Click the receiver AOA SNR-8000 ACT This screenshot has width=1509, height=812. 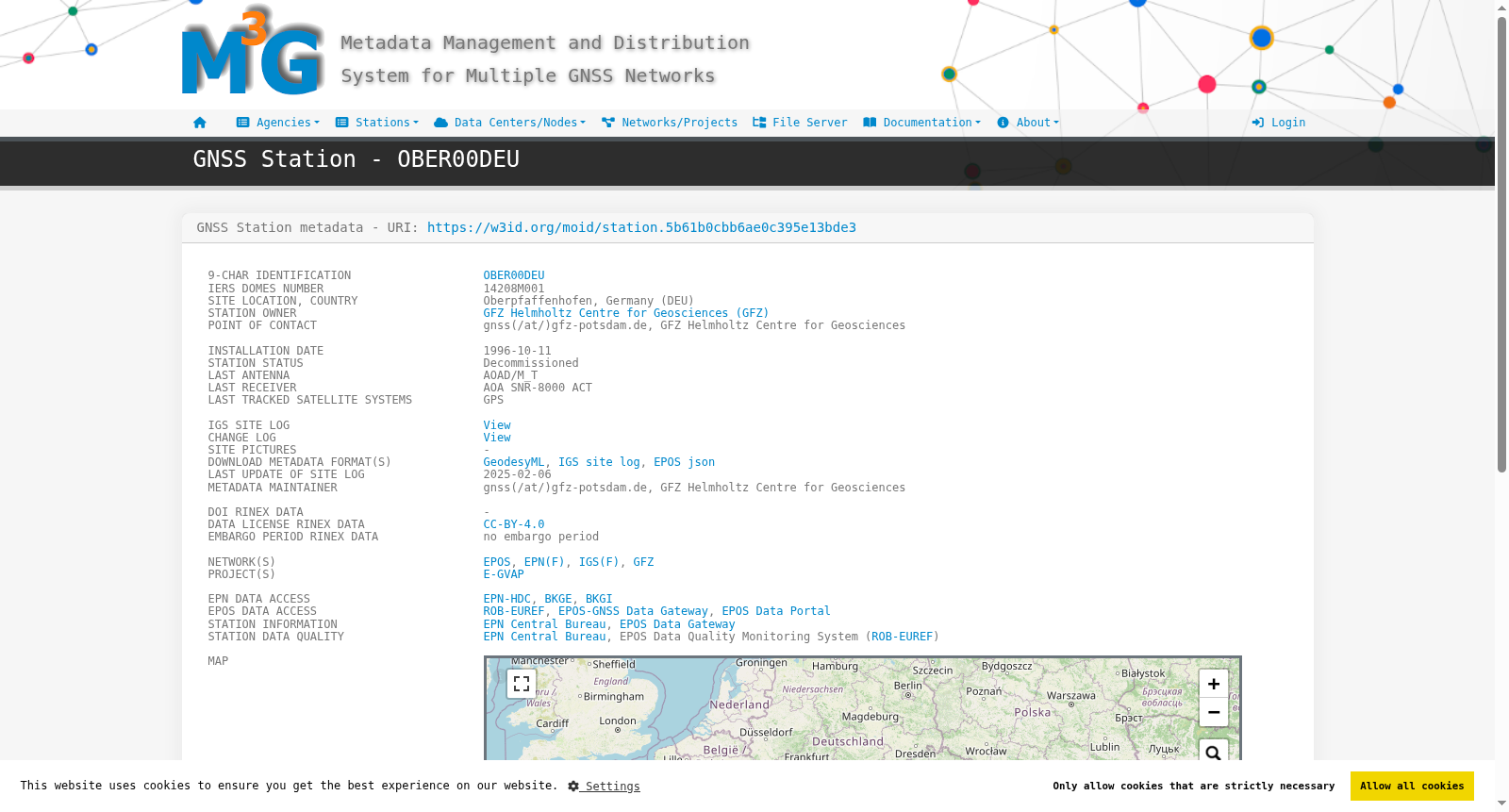(x=538, y=388)
